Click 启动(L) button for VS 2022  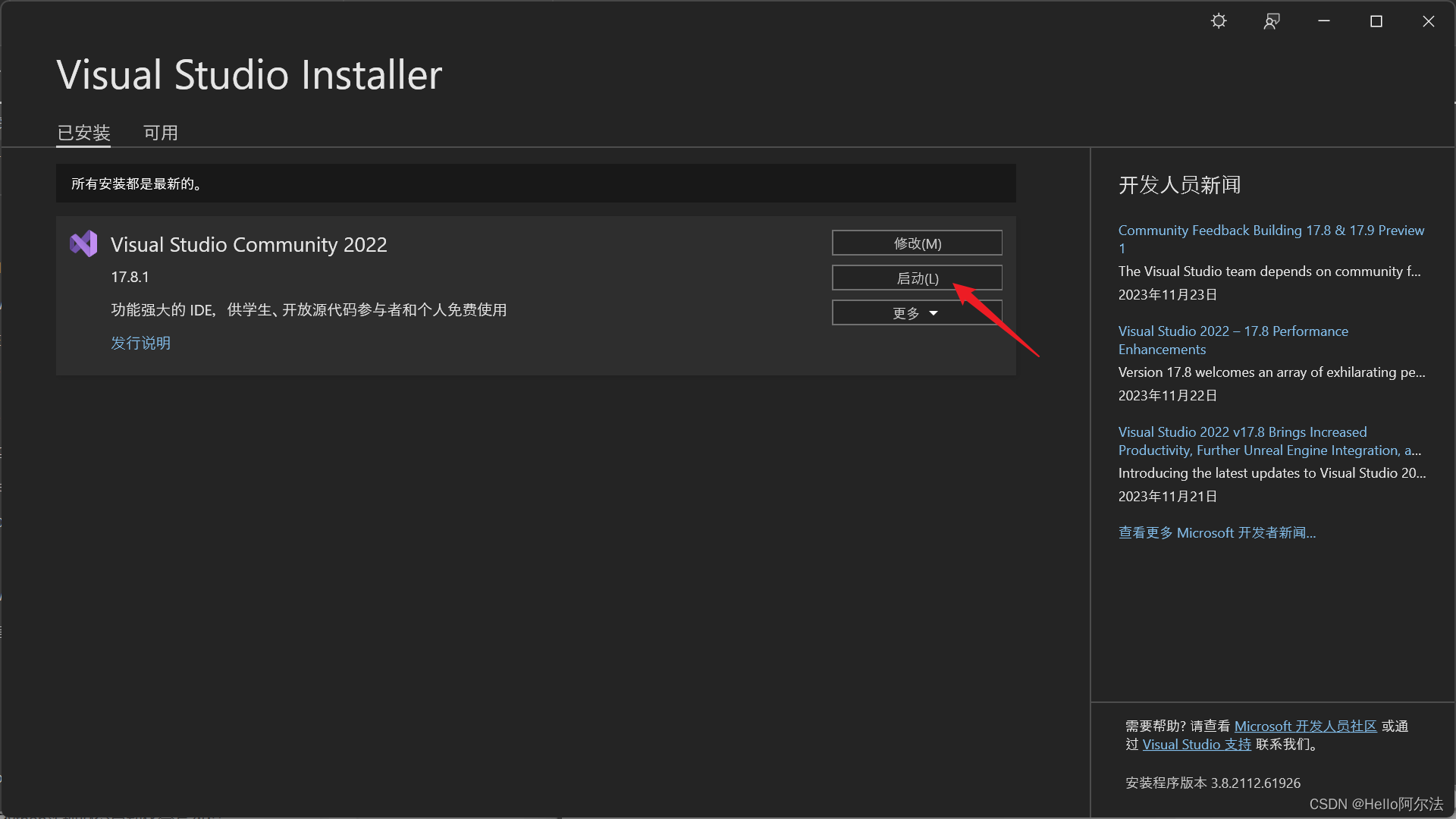click(917, 278)
